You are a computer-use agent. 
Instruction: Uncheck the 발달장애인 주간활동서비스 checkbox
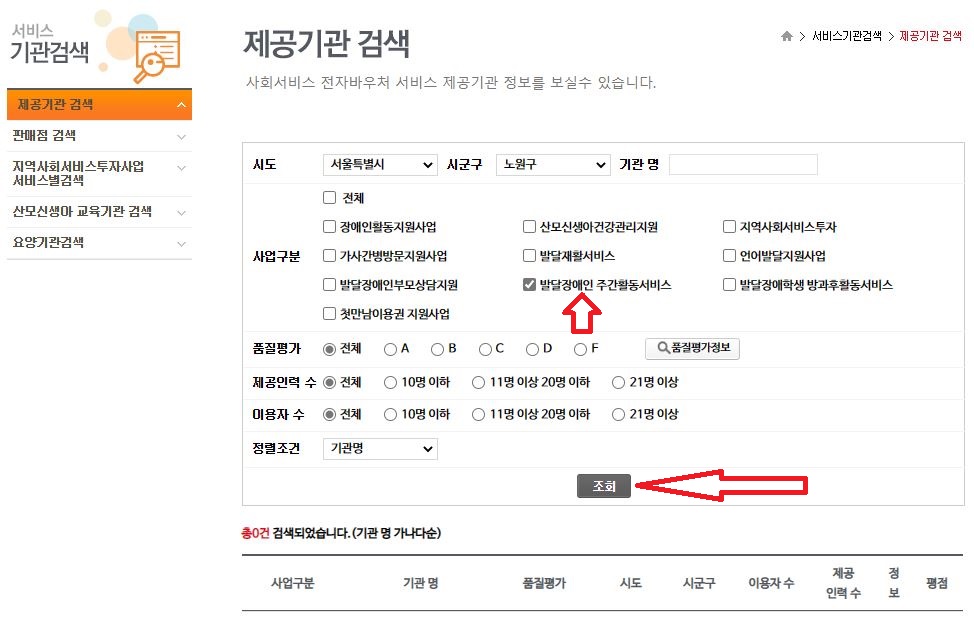(528, 285)
